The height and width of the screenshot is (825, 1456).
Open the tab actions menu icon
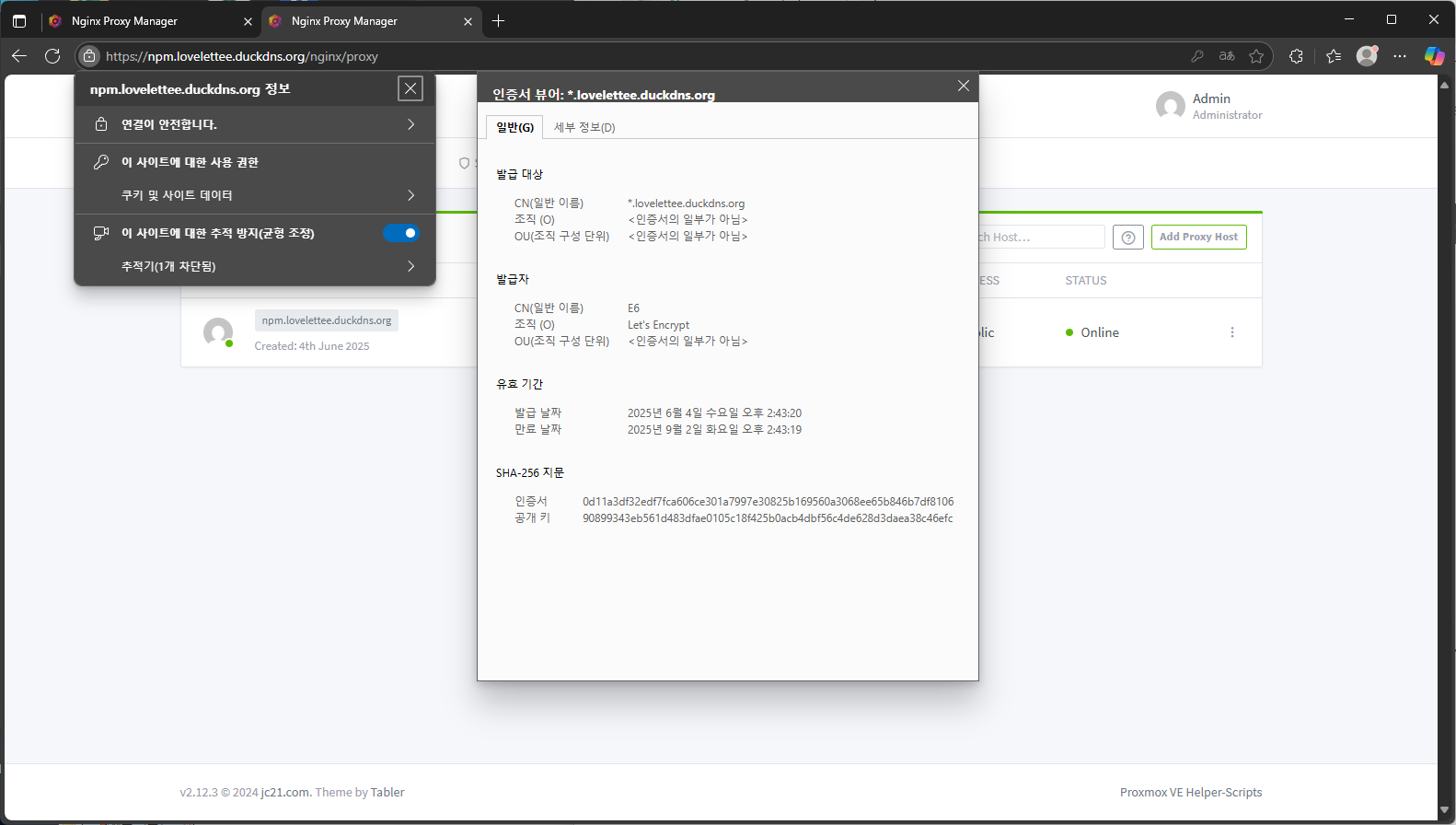coord(19,20)
